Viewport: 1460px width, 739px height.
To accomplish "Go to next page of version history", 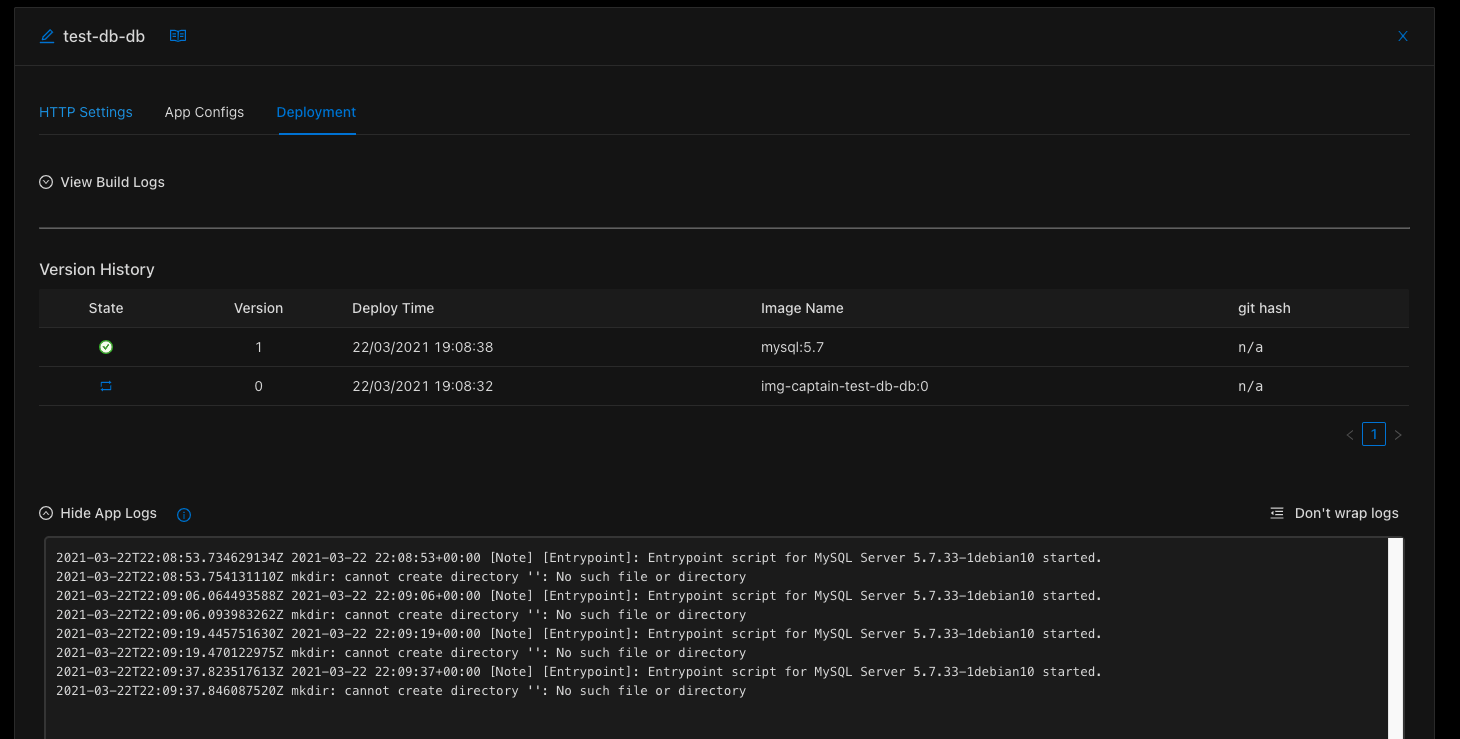I will (1398, 435).
